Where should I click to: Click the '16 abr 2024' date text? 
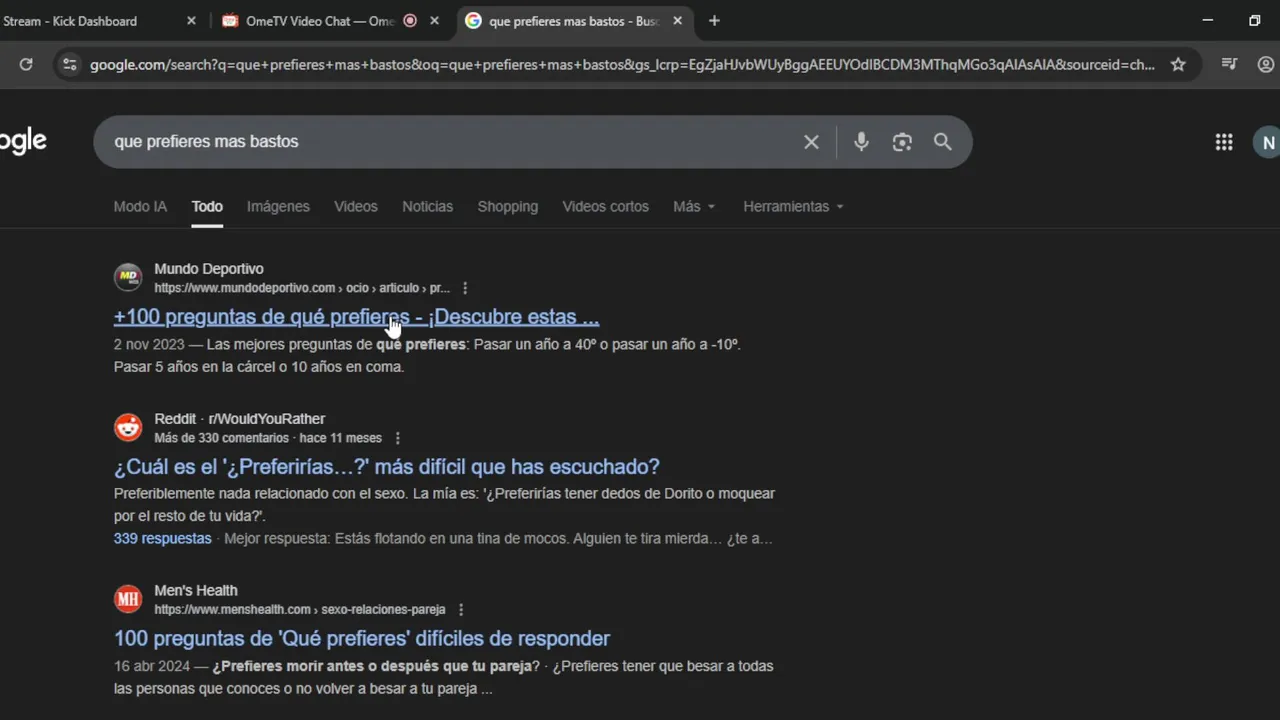pyautogui.click(x=151, y=666)
